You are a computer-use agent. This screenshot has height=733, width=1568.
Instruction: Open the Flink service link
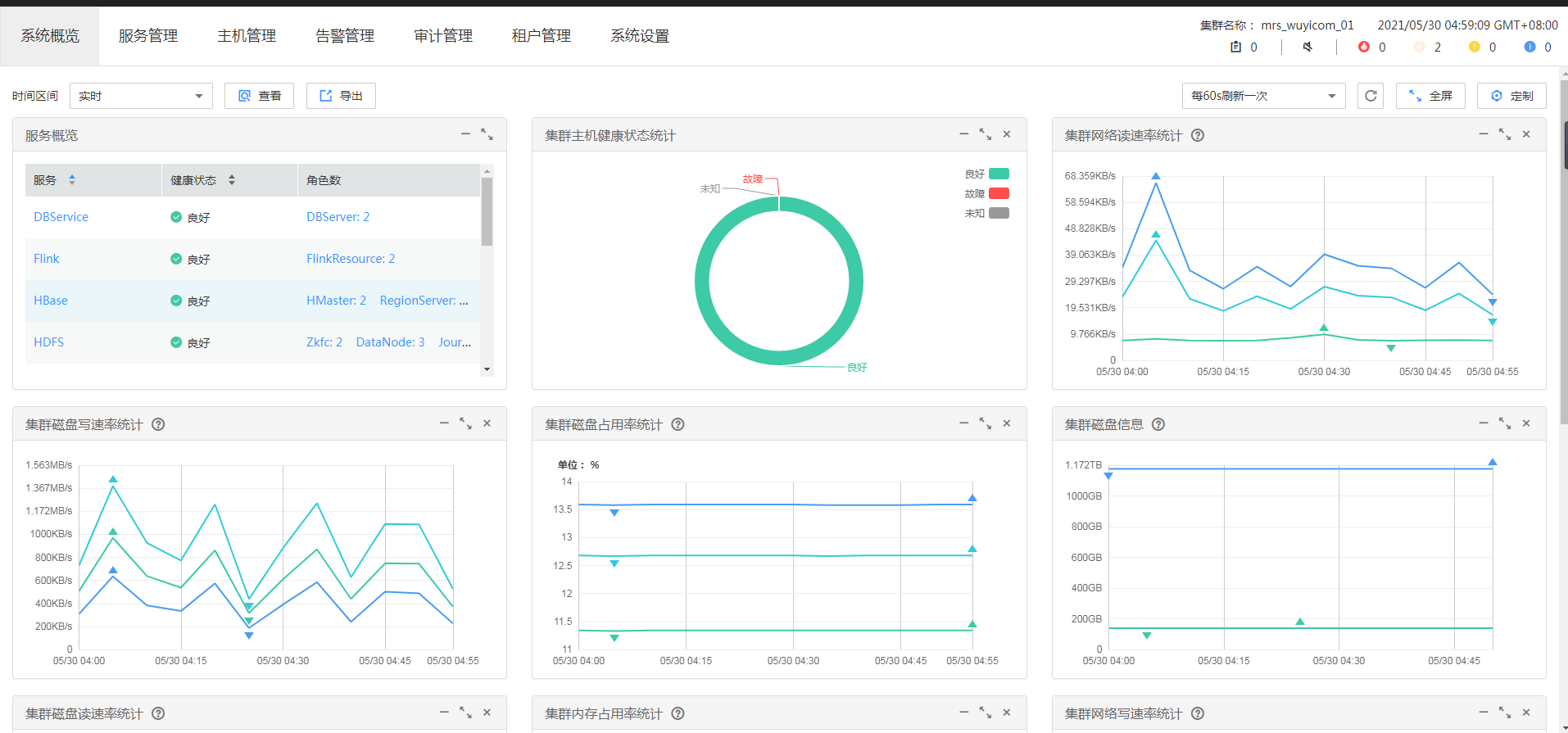(47, 259)
